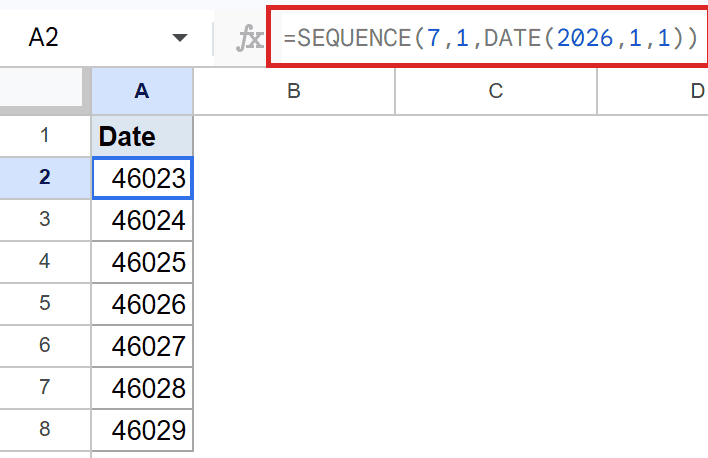
Task: Select column B header
Action: click(294, 91)
